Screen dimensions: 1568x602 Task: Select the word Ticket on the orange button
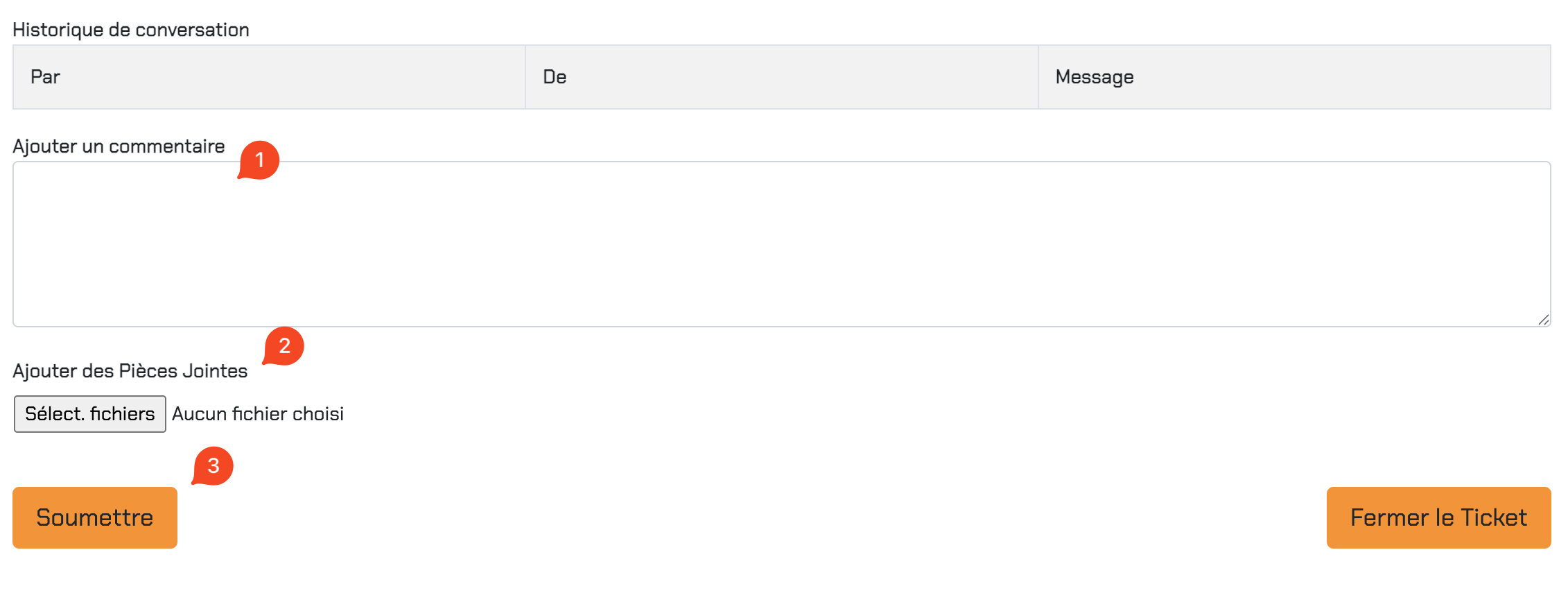(x=1493, y=517)
